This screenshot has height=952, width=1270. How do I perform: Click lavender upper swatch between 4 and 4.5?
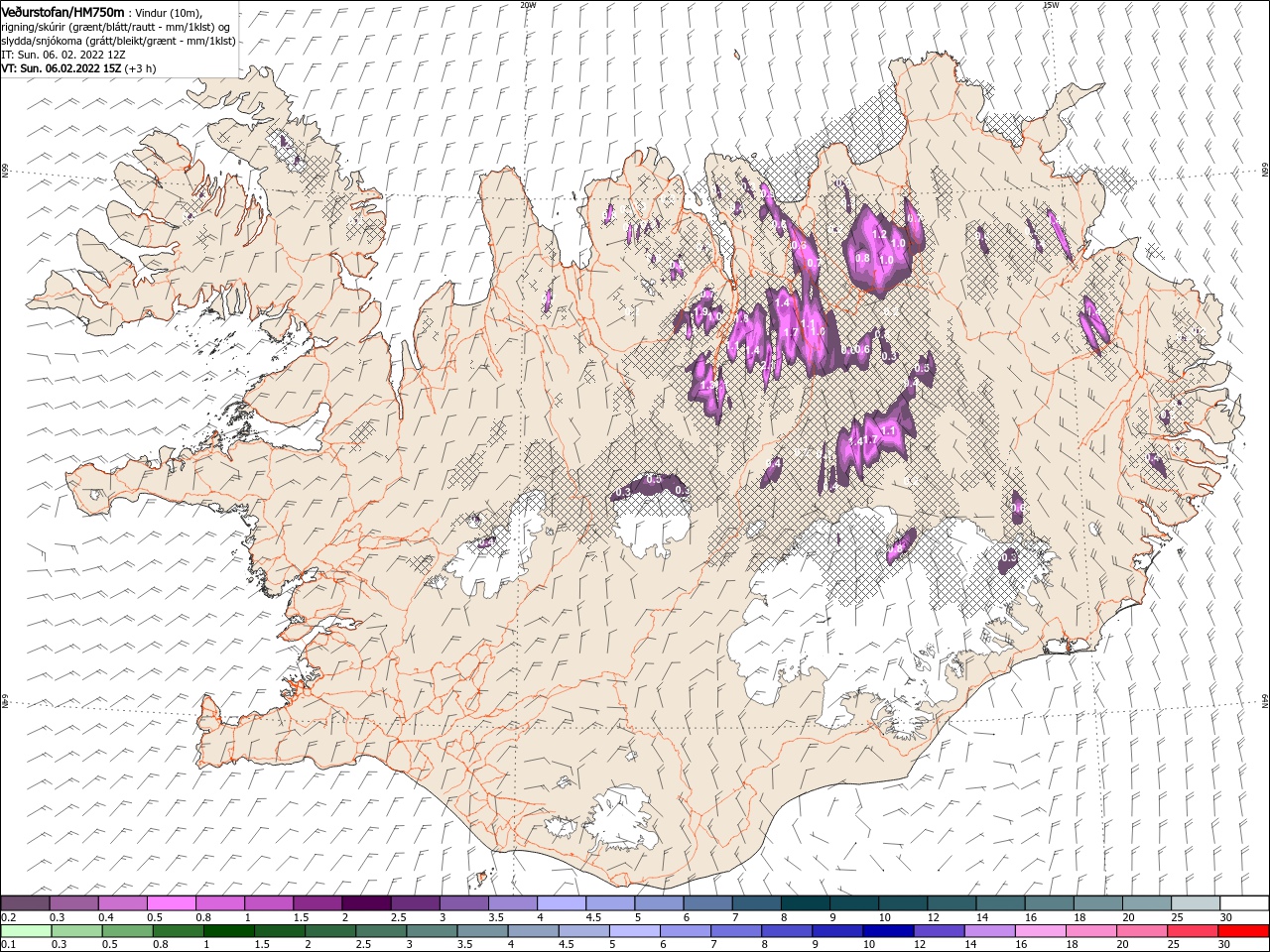561,903
